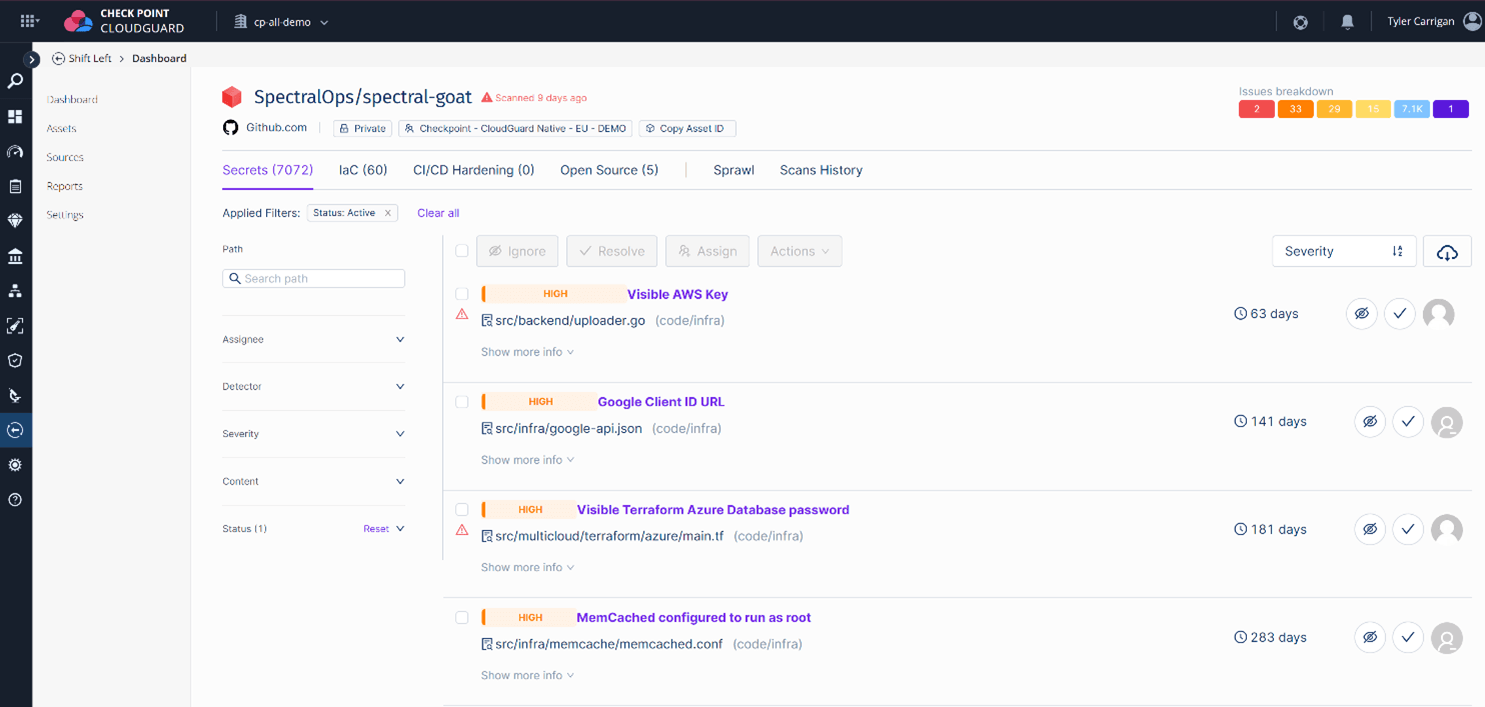1485x707 pixels.
Task: Click the blue 7.1K issues badge
Action: (x=1412, y=109)
